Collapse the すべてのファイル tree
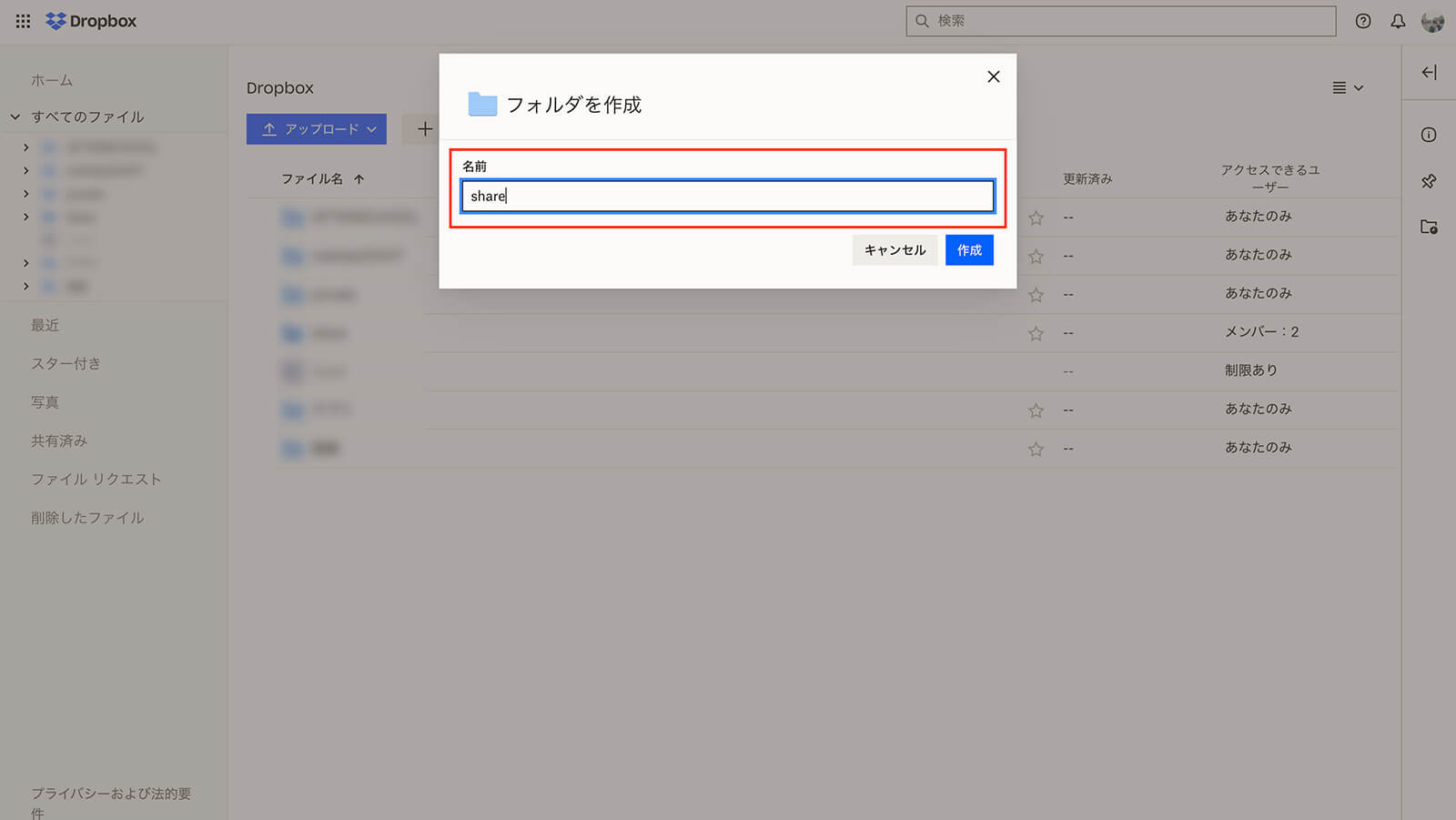Screen dimensions: 1456x820 point(15,116)
